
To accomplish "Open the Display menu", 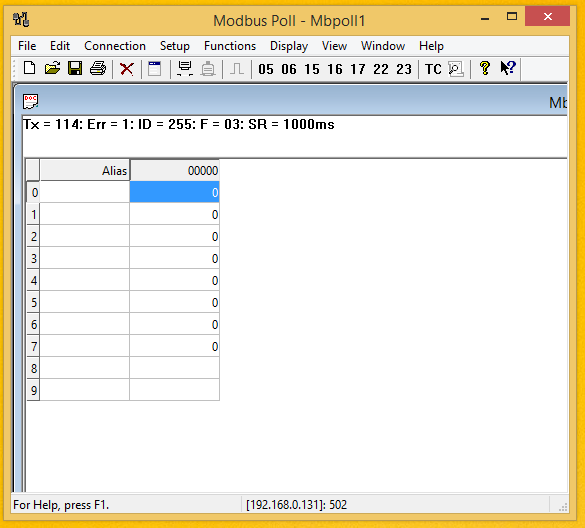I will [289, 46].
